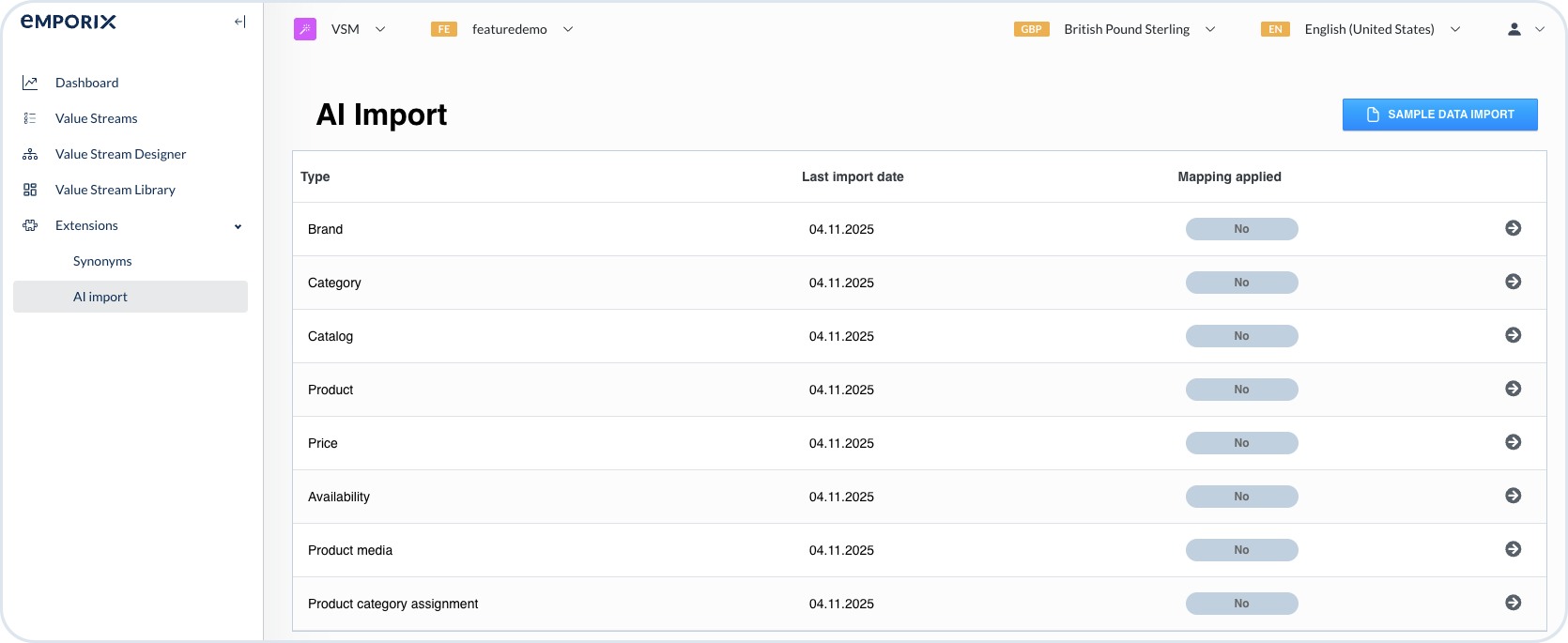Open British Pound Sterling currency dropdown

click(1127, 29)
